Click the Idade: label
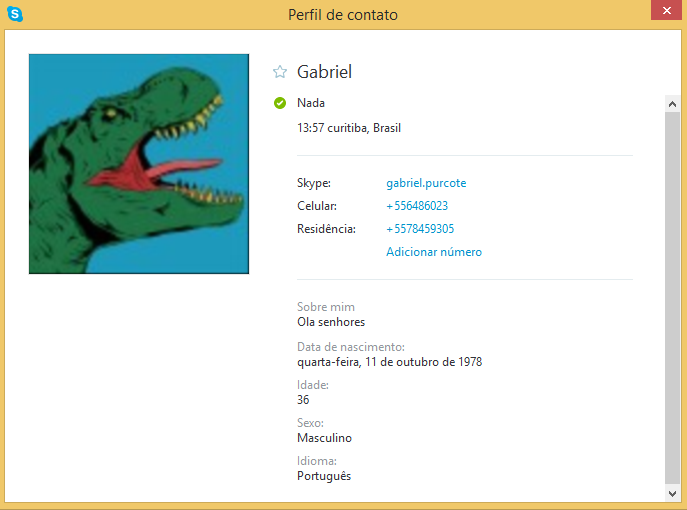Image resolution: width=687 pixels, height=510 pixels. click(x=313, y=385)
